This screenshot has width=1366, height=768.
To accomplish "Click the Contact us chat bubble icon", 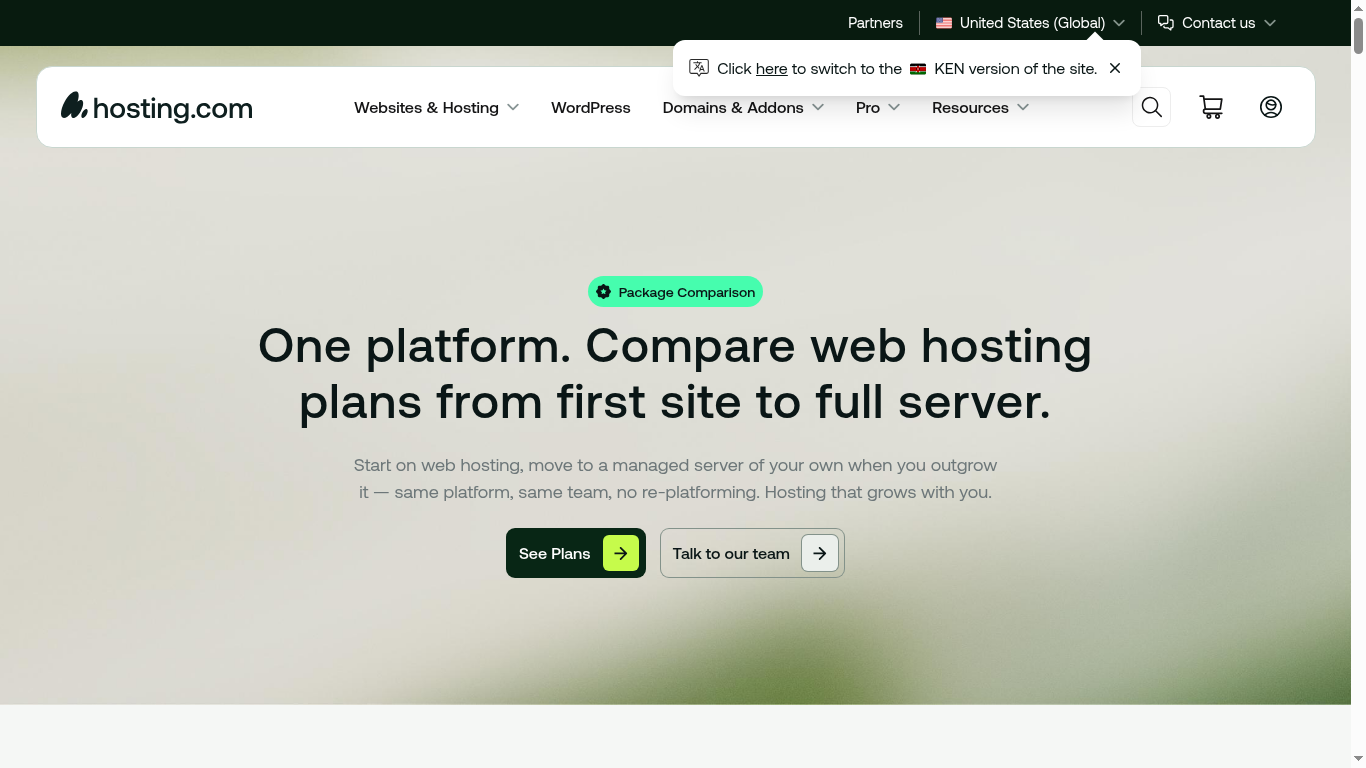I will click(x=1166, y=22).
